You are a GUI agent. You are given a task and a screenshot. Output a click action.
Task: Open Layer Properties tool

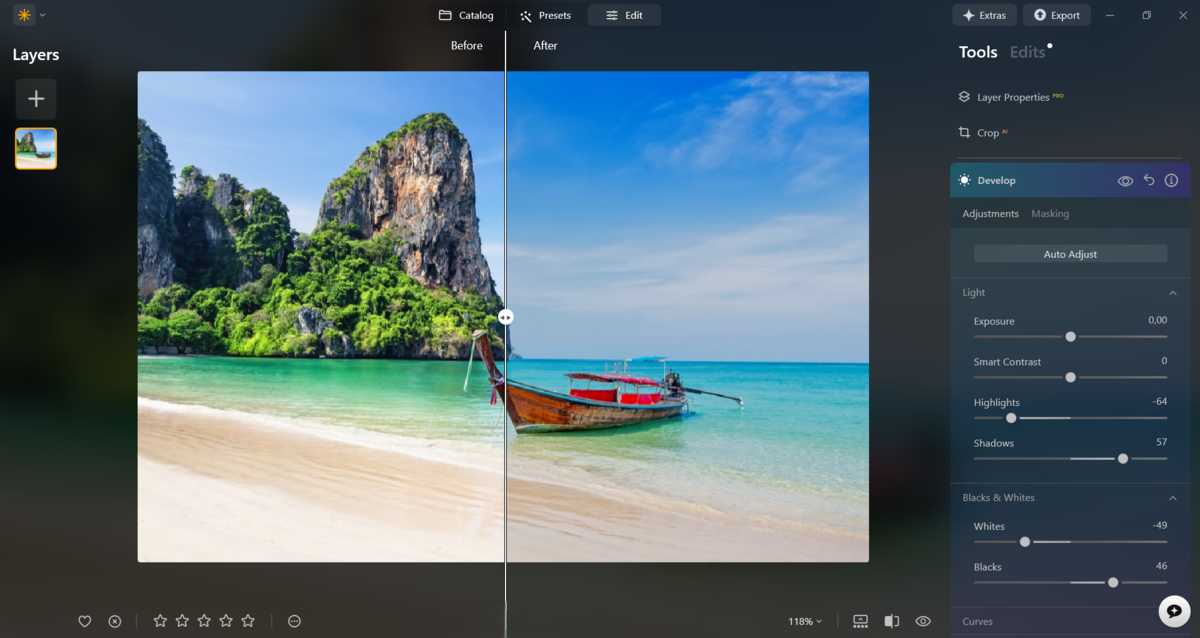coord(1011,97)
